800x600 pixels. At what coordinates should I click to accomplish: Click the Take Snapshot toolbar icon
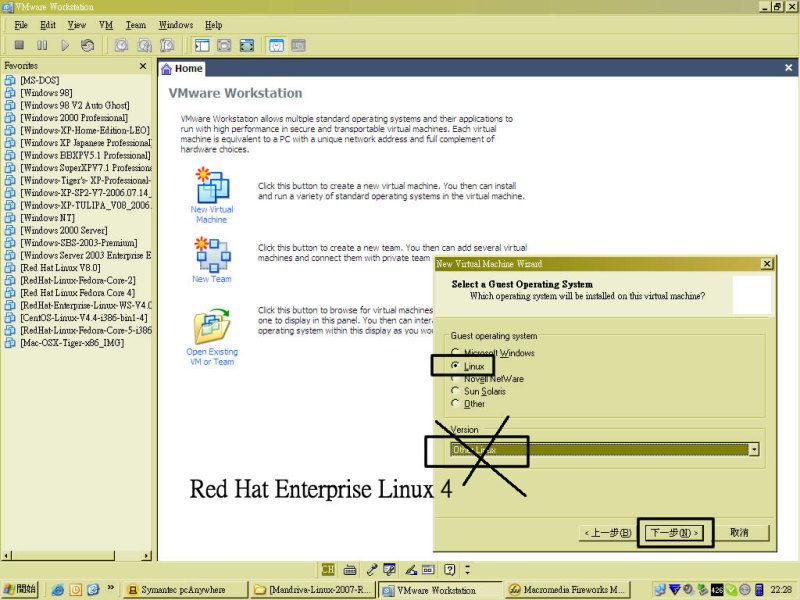click(x=121, y=45)
